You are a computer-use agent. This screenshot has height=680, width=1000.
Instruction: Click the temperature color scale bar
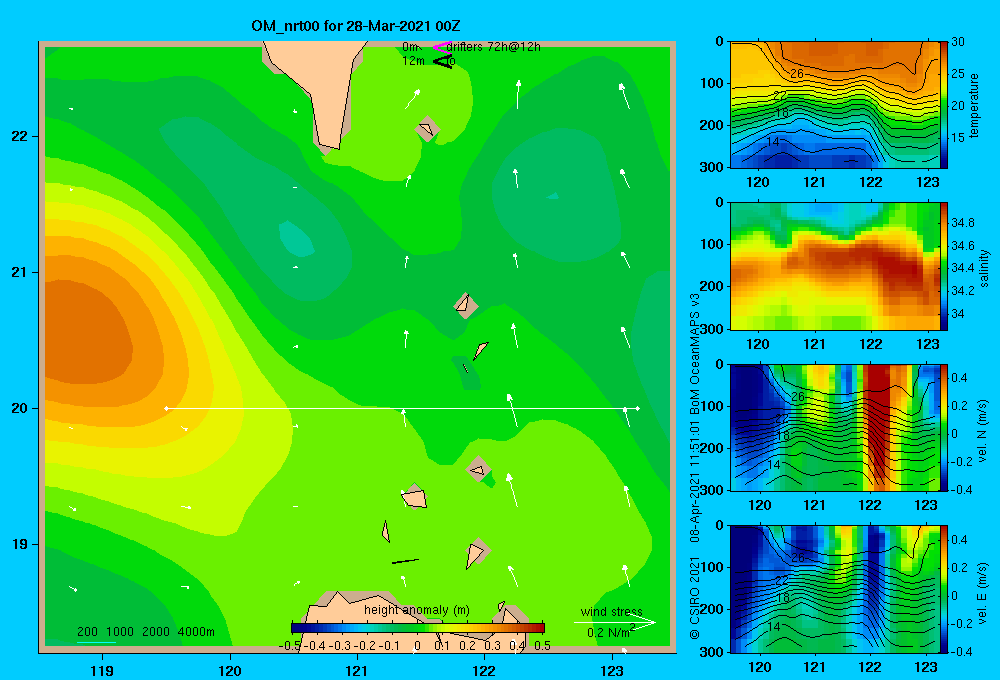pyautogui.click(x=944, y=105)
